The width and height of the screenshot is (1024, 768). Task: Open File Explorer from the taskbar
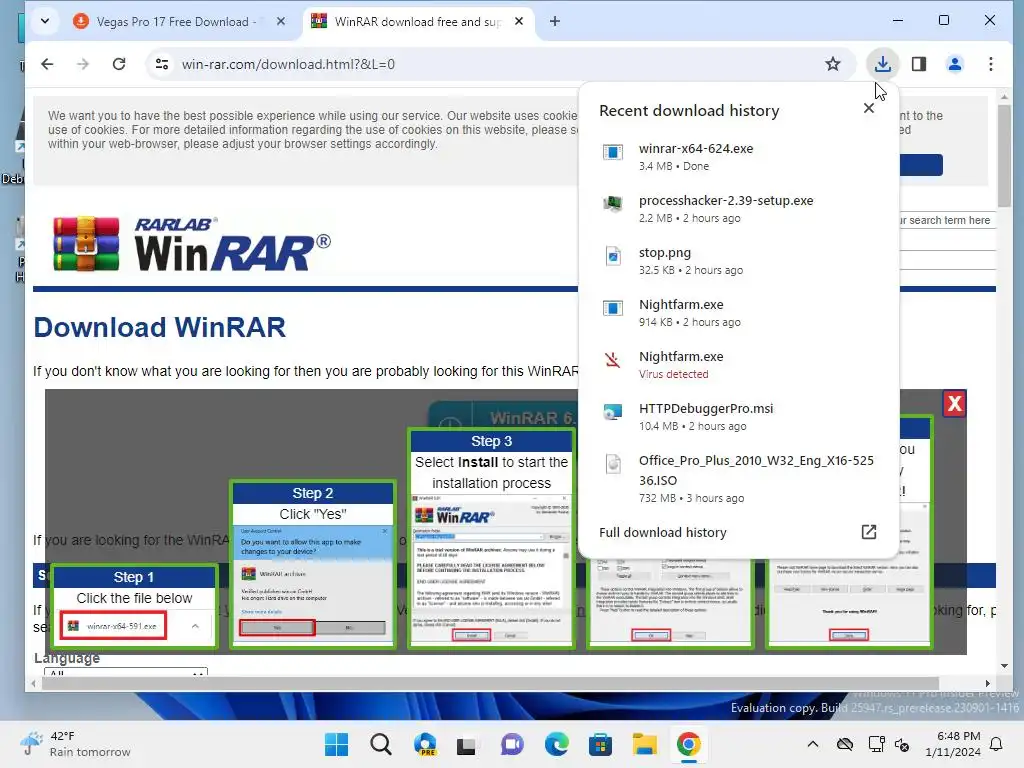point(645,744)
